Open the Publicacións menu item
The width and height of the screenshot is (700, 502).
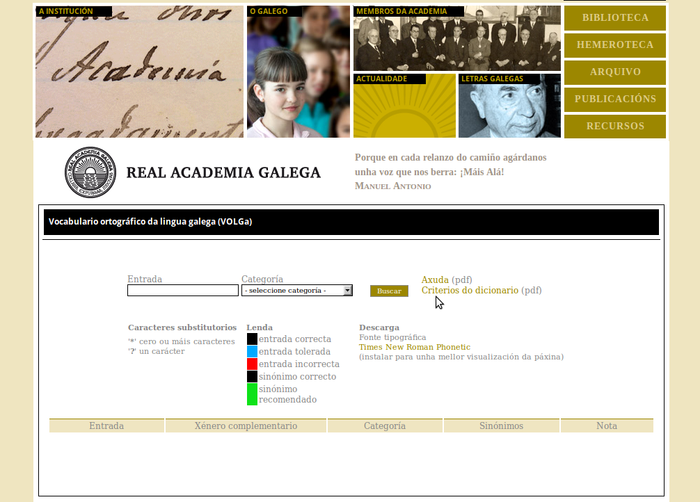[615, 99]
